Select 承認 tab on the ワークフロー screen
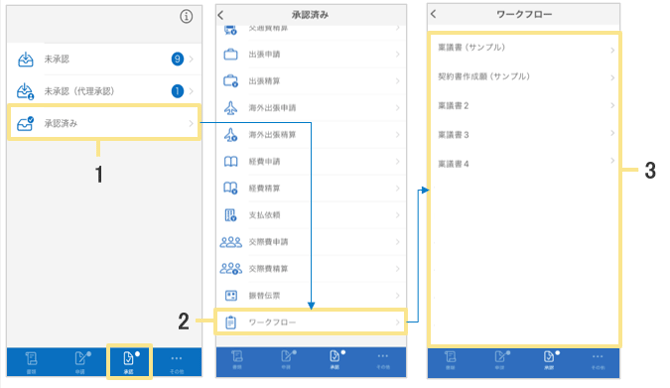Image resolution: width=670 pixels, height=388 pixels. [549, 361]
